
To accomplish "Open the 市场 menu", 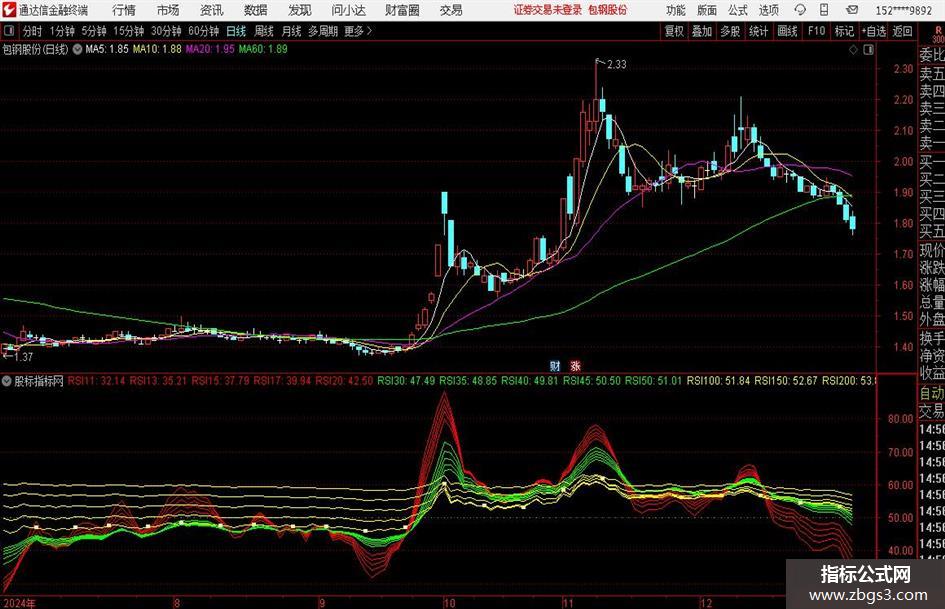I will [168, 10].
